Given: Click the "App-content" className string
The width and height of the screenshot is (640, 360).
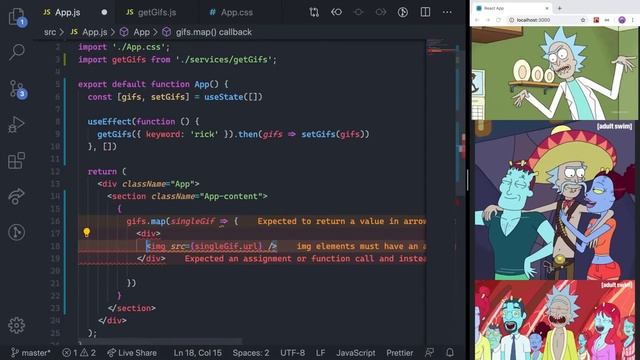Looking at the screenshot, I should pyautogui.click(x=231, y=196).
